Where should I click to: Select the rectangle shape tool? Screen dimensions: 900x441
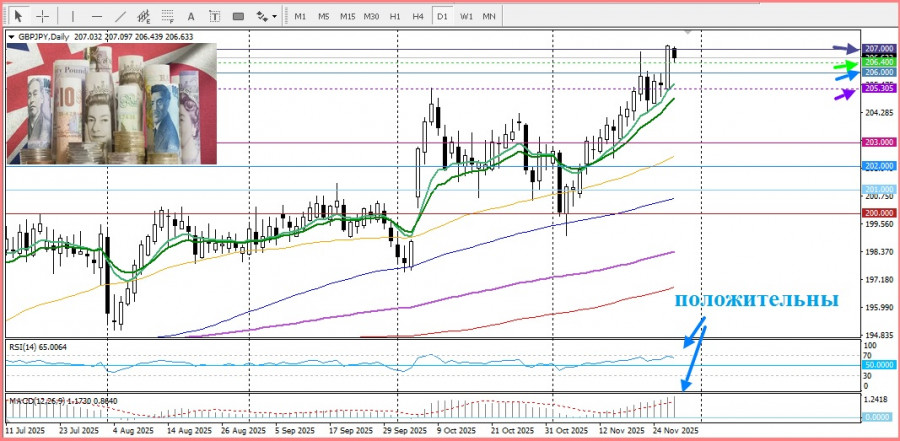click(238, 16)
